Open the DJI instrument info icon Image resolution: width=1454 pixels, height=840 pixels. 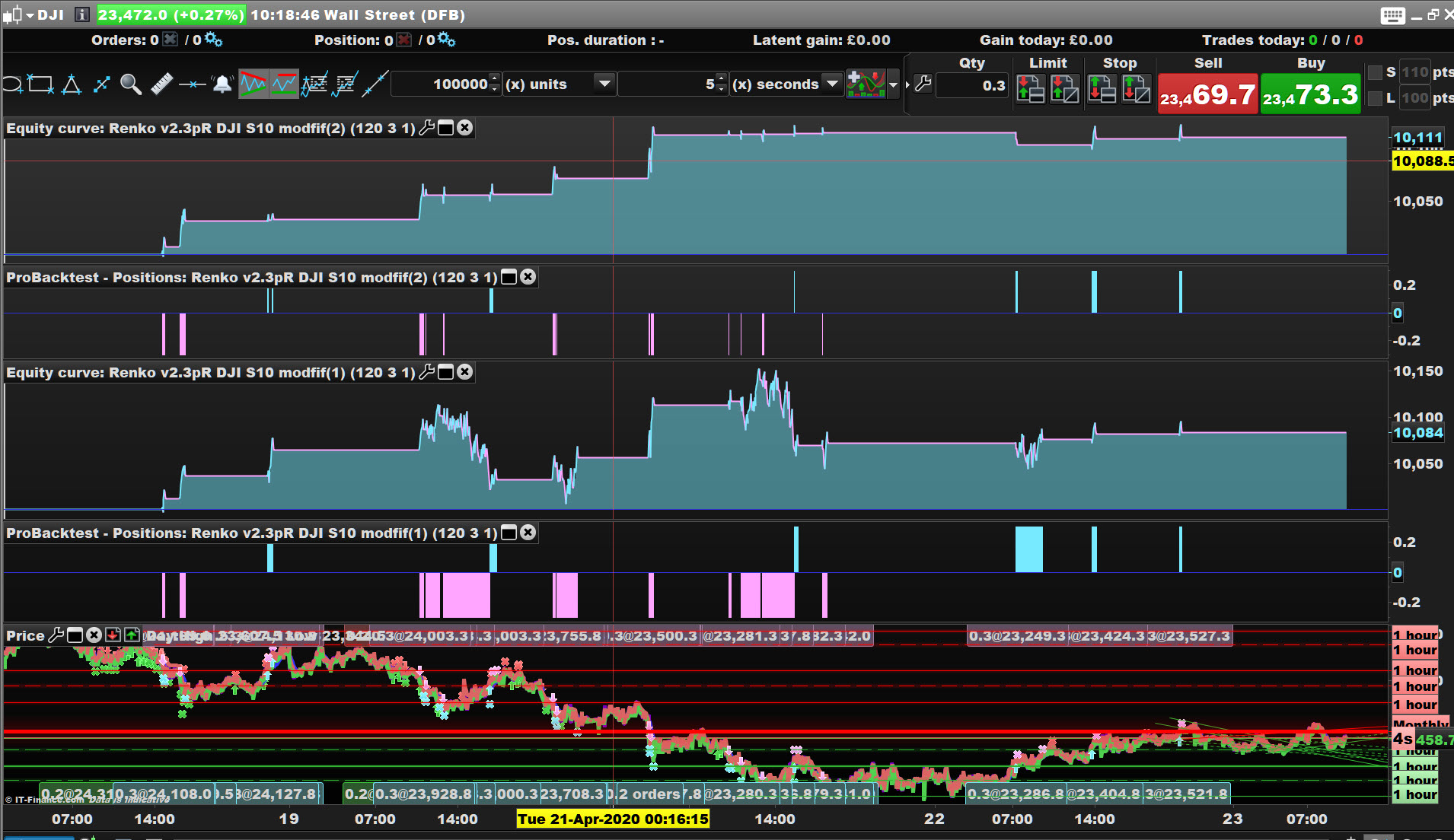tap(82, 14)
